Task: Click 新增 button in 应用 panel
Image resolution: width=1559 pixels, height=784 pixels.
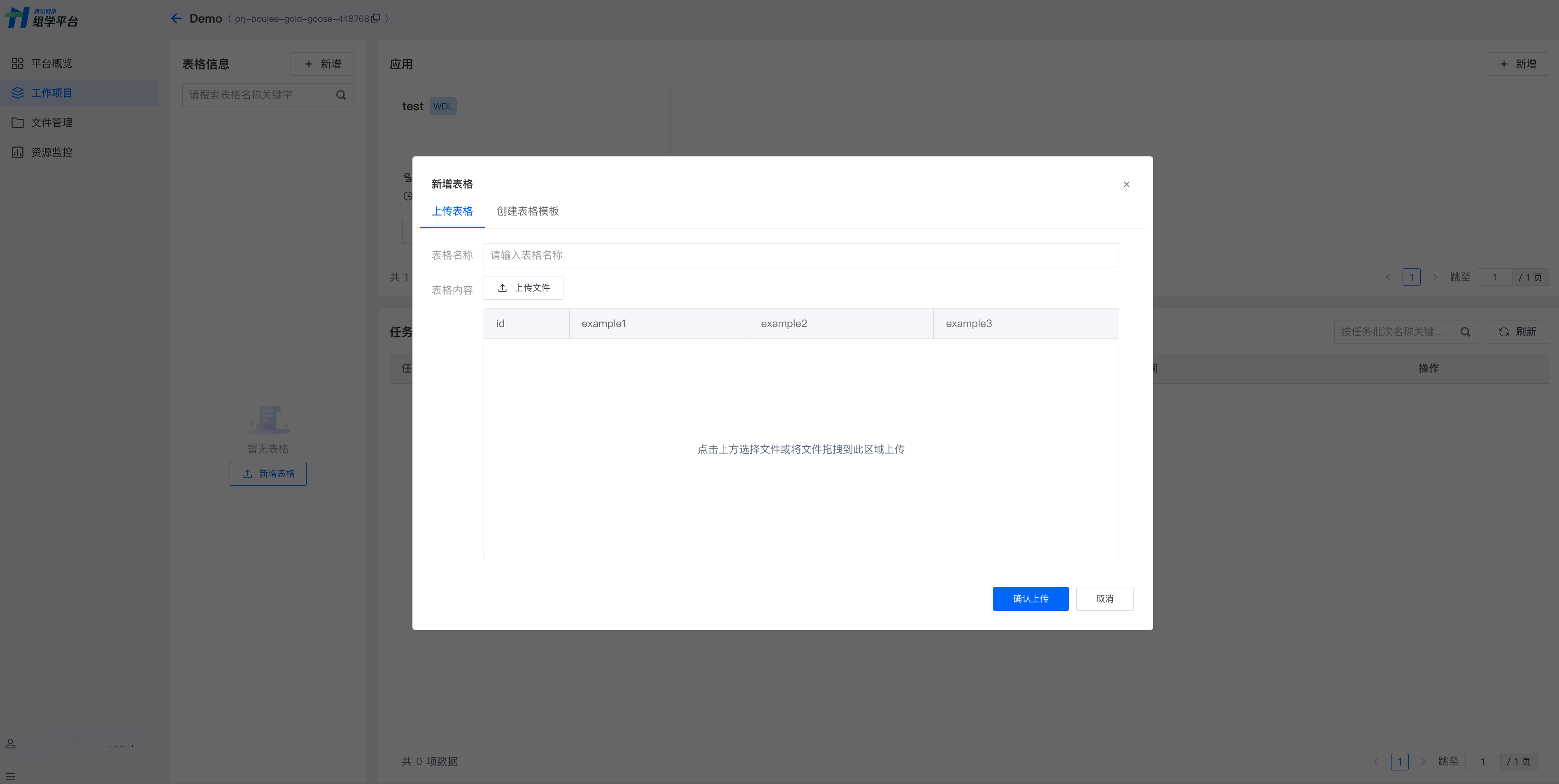Action: coord(1517,64)
